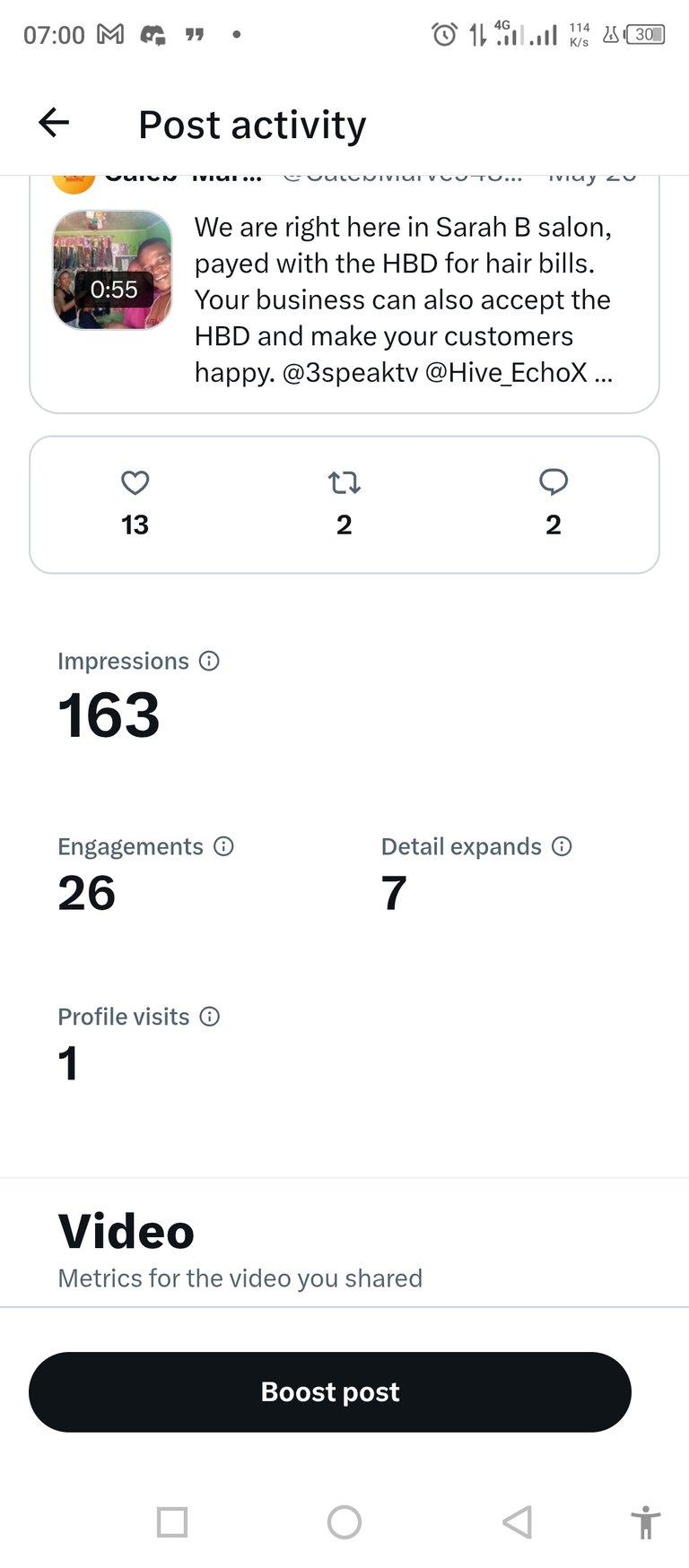Open the @3speaktv mention in the post

pyautogui.click(x=350, y=372)
